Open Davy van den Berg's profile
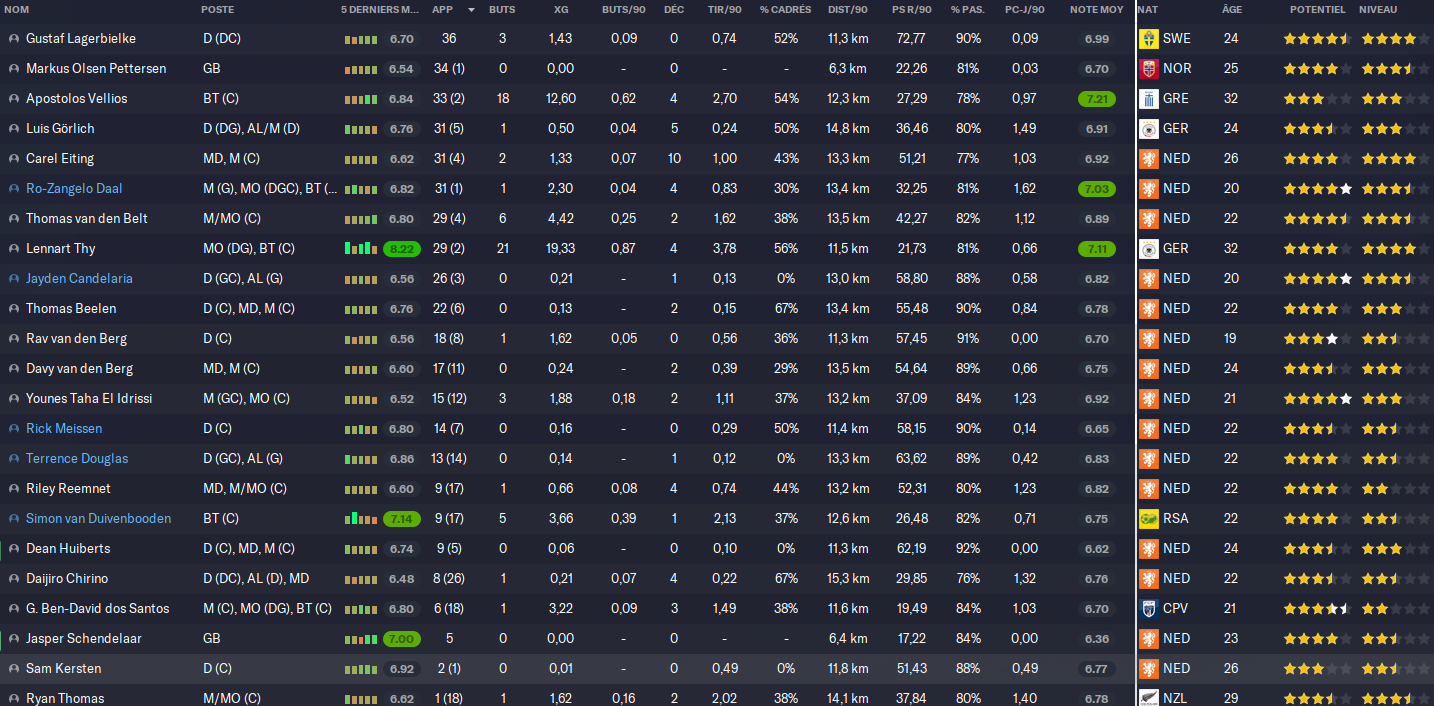This screenshot has height=706, width=1434. [79, 369]
